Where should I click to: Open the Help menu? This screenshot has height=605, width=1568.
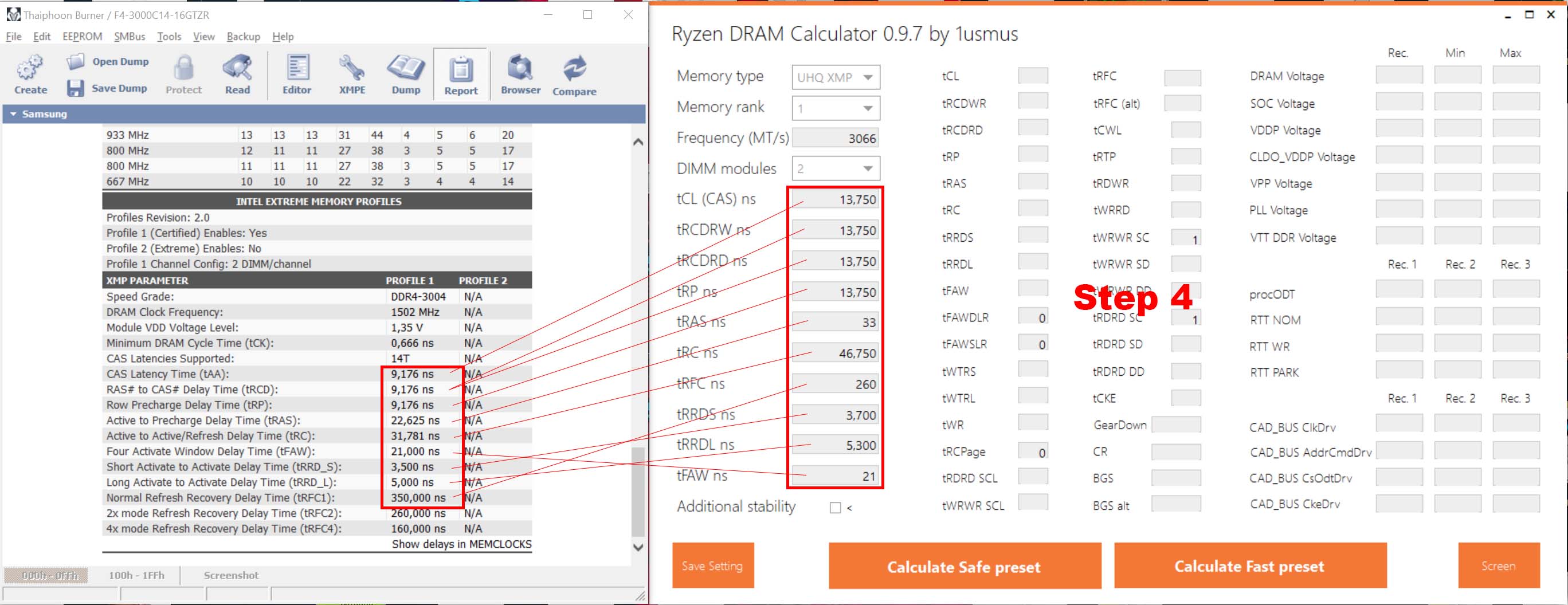pos(283,37)
